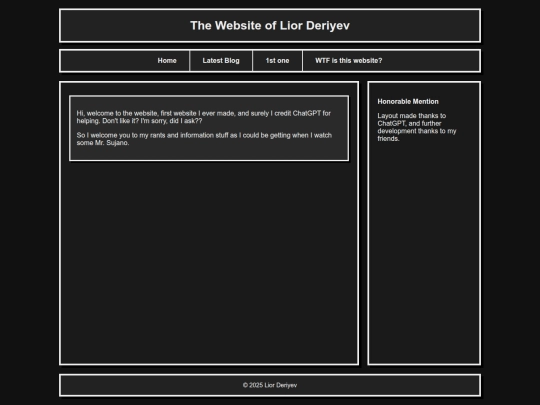Image resolution: width=540 pixels, height=405 pixels.
Task: Click the paragraph mentioning Mr. Sujano
Action: pos(204,139)
